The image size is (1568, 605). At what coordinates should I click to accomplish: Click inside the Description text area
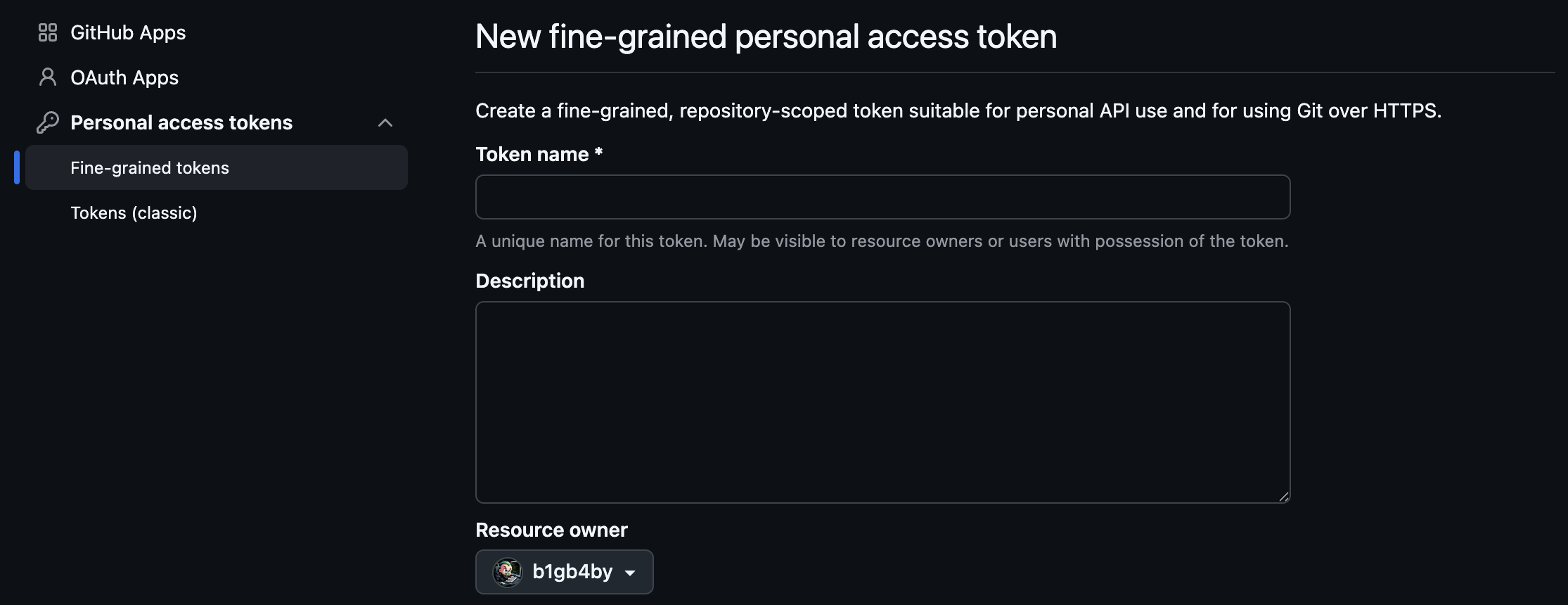point(882,401)
